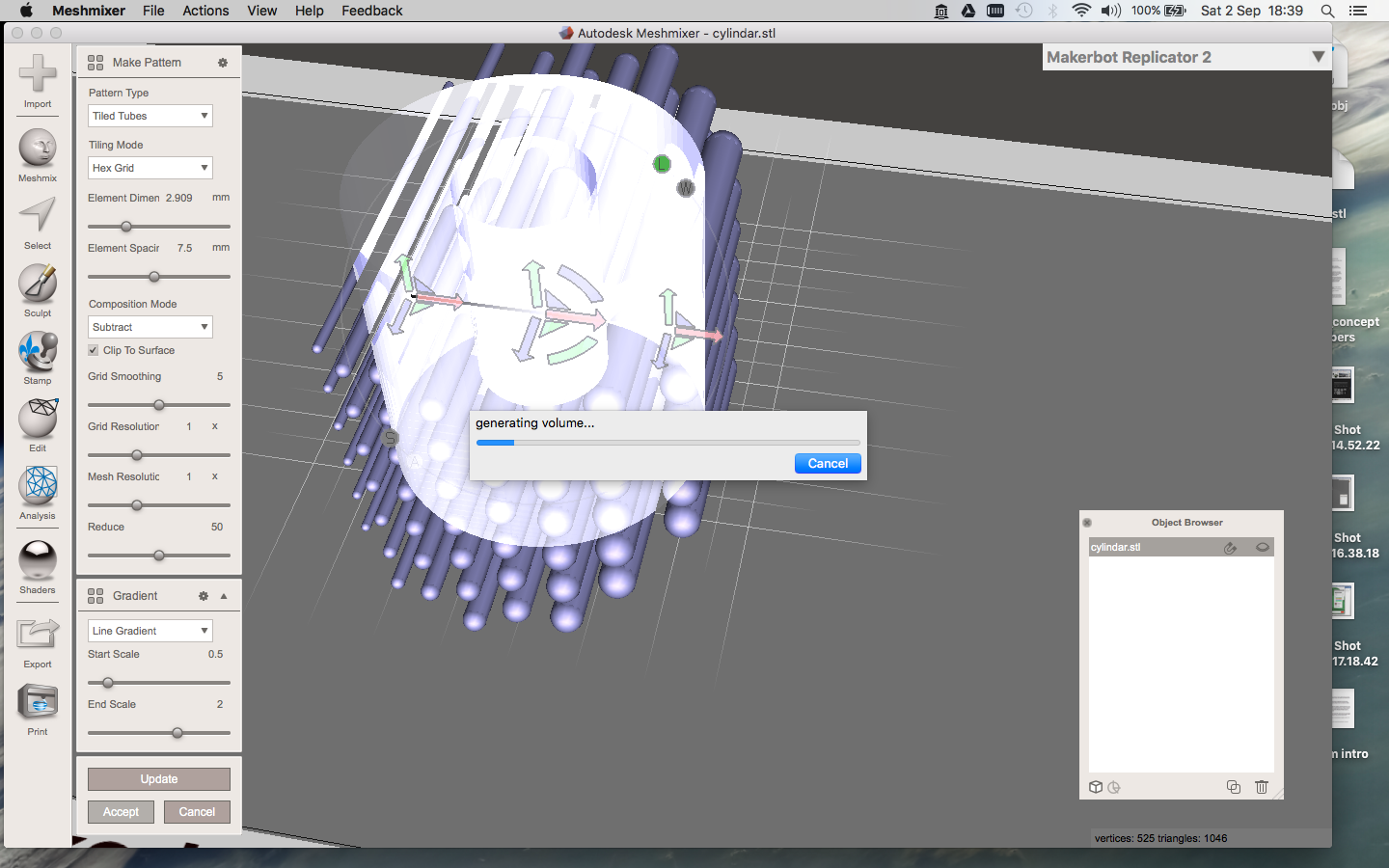
Task: Click the Gradient panel grid icon
Action: [95, 596]
